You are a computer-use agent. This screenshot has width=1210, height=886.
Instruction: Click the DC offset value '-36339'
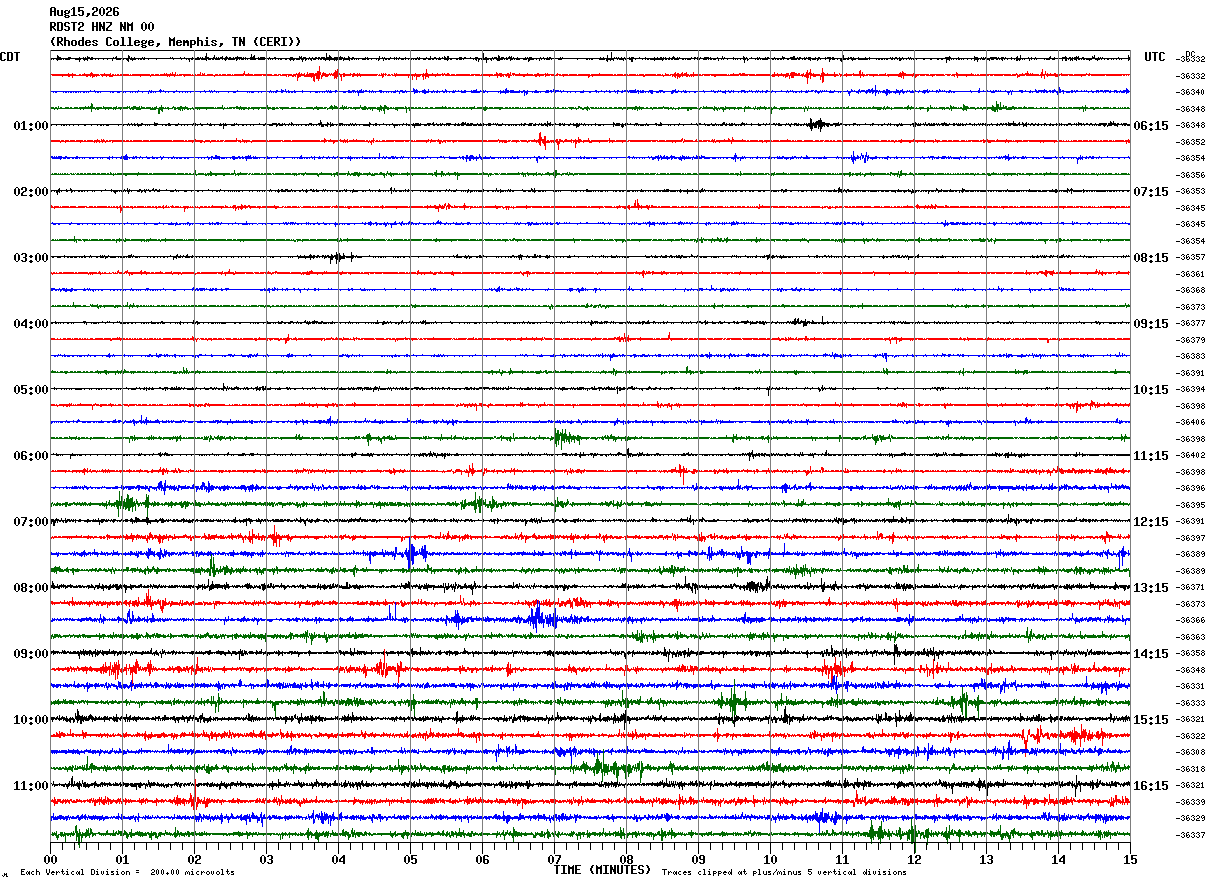click(x=1191, y=802)
